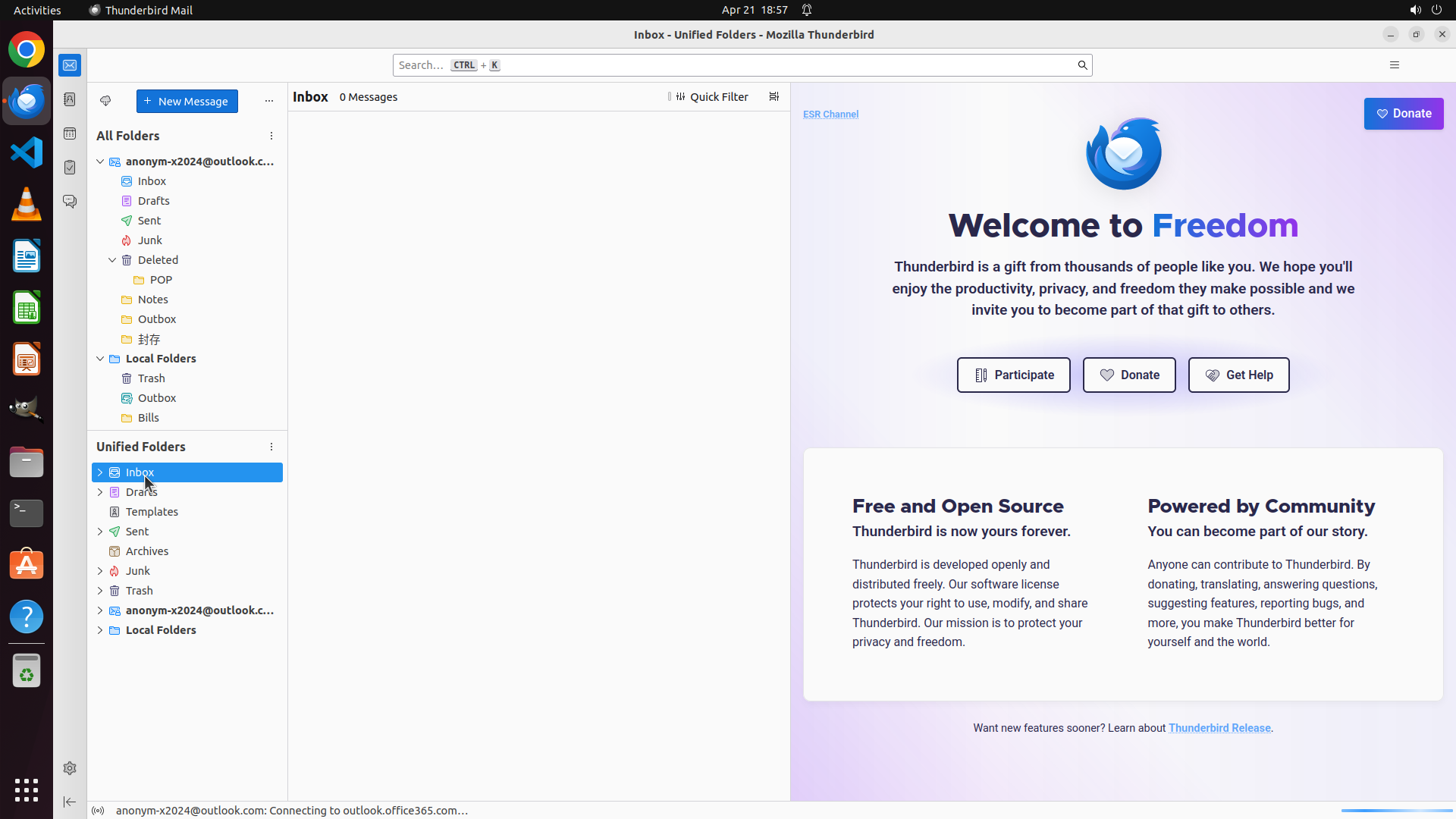Open All Folders options menu
This screenshot has width=1456, height=819.
271,136
